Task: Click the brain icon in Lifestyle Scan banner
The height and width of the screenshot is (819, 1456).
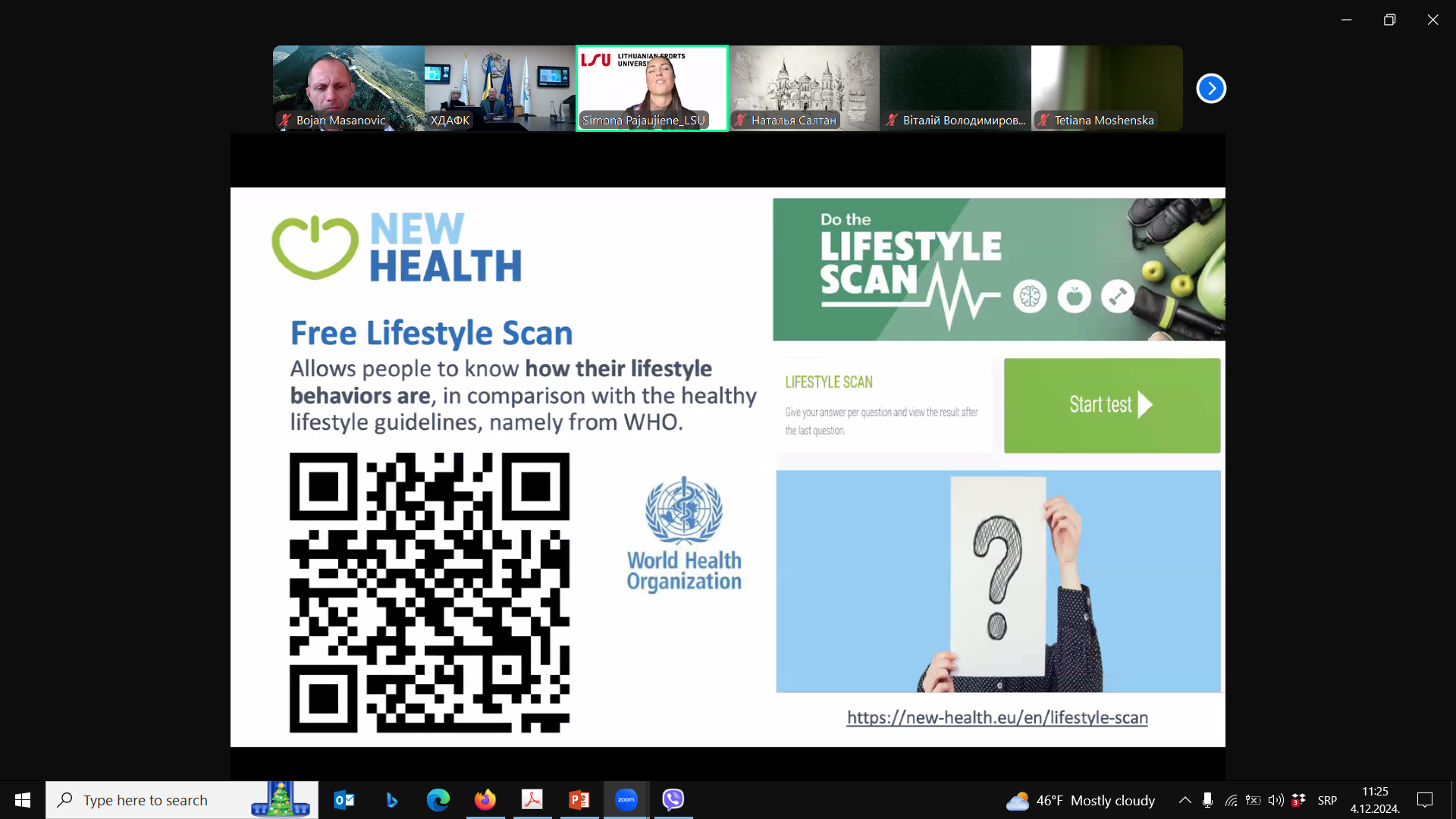Action: tap(1030, 297)
